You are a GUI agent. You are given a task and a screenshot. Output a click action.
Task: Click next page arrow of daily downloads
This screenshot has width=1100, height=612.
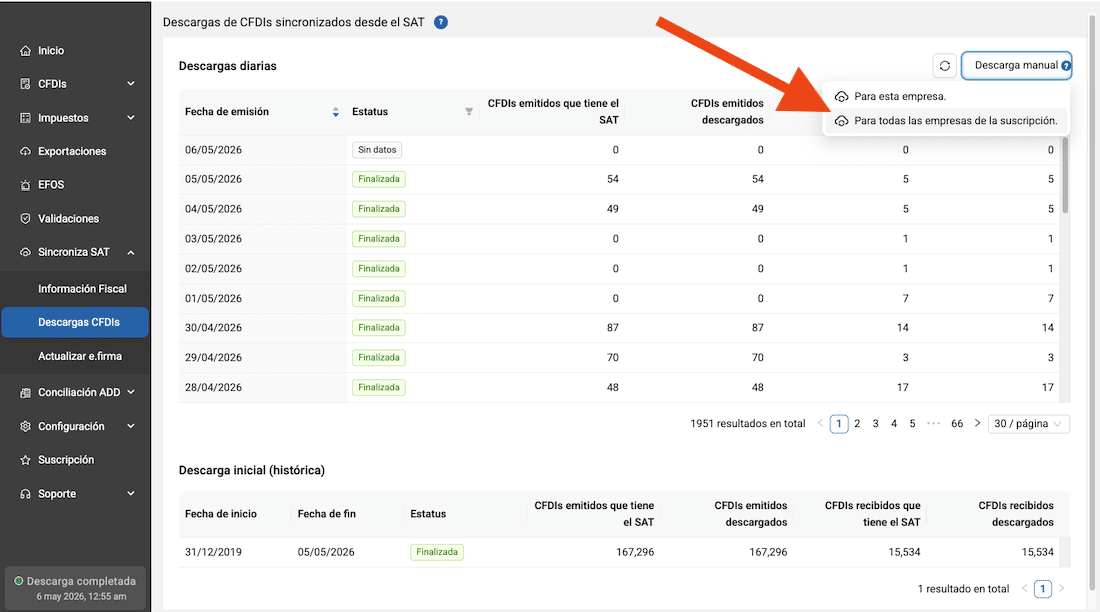[x=977, y=423]
